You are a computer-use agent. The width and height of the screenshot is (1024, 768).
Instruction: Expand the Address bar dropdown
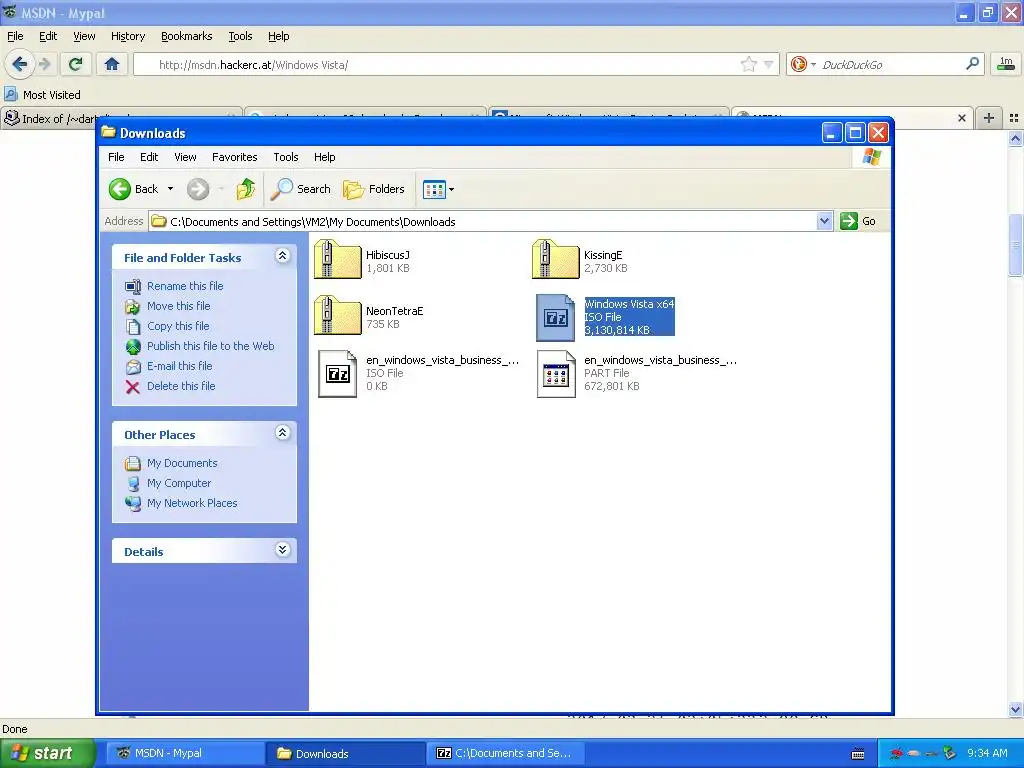click(824, 221)
